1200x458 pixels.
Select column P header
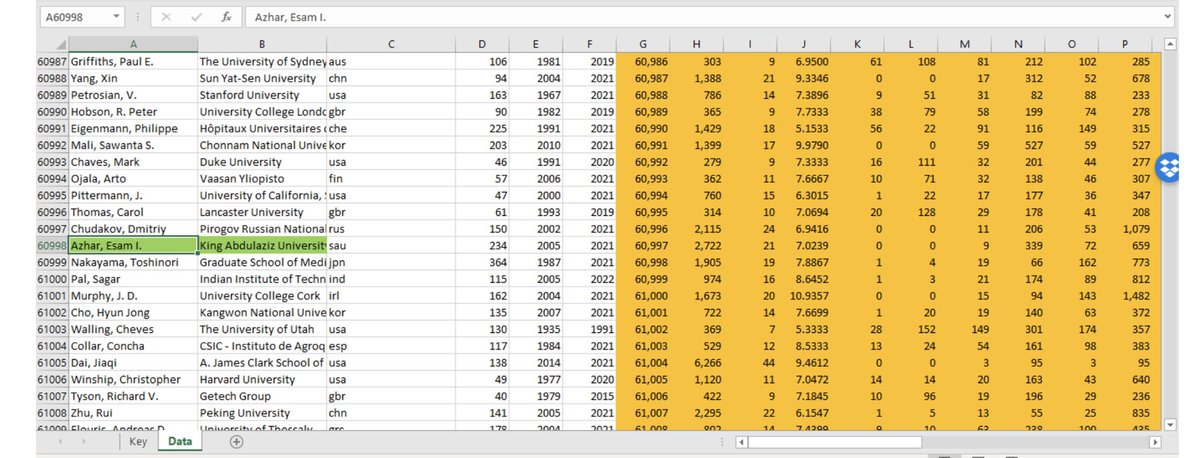click(1124, 44)
